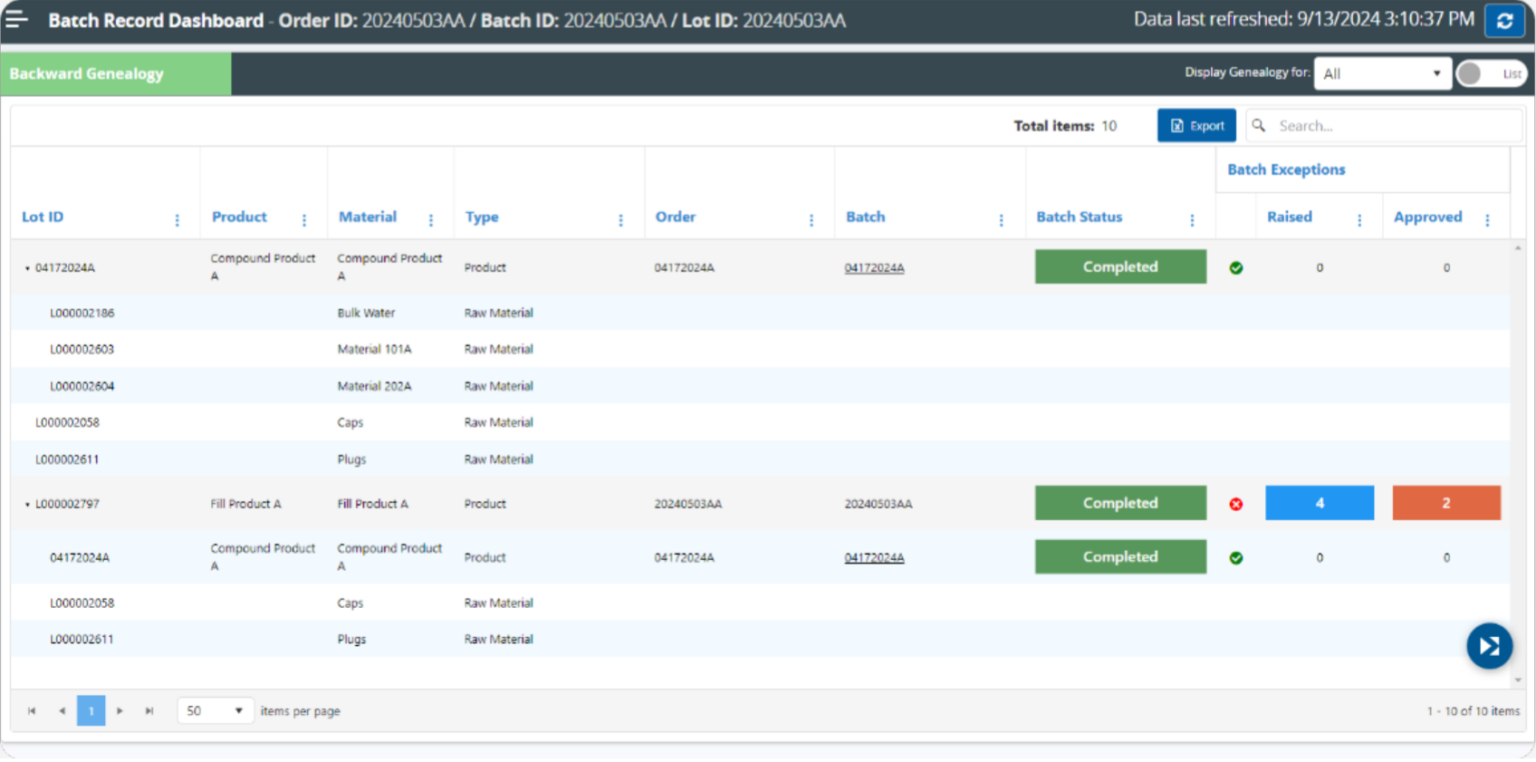
Task: Open items per page dropdown
Action: point(215,711)
